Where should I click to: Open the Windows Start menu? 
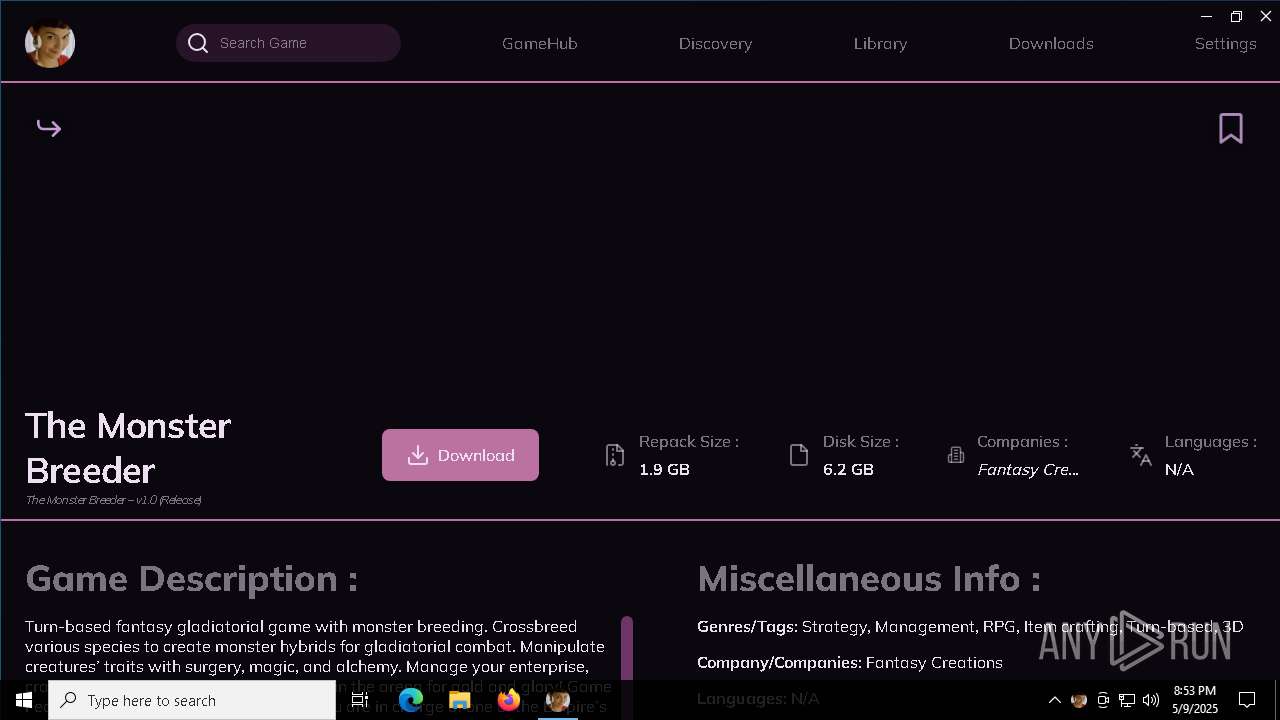[x=24, y=700]
